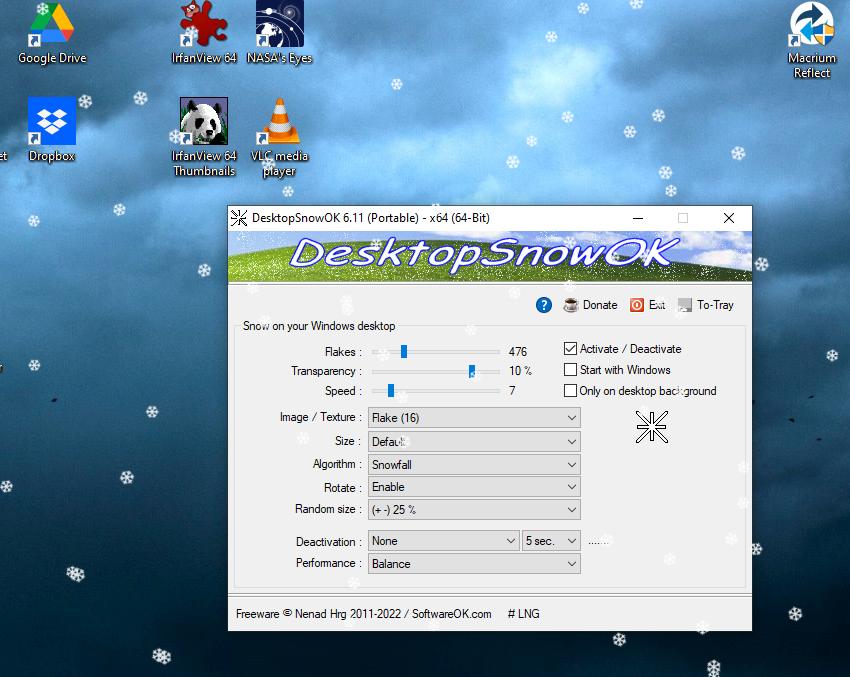Open the Size dropdown showing Default
This screenshot has height=677, width=850.
pos(474,442)
